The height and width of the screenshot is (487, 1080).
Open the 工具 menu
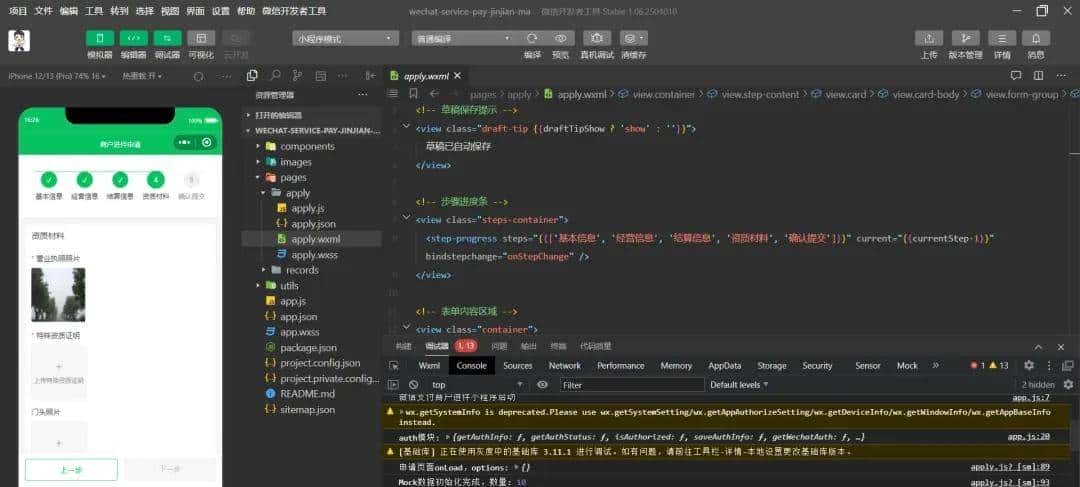click(94, 11)
